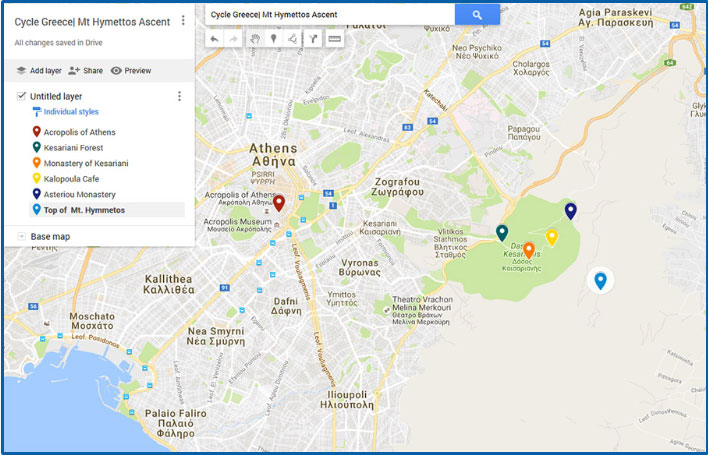Screen dimensions: 708x455
Task: Click the Cholargos place label on map
Action: coord(531,68)
